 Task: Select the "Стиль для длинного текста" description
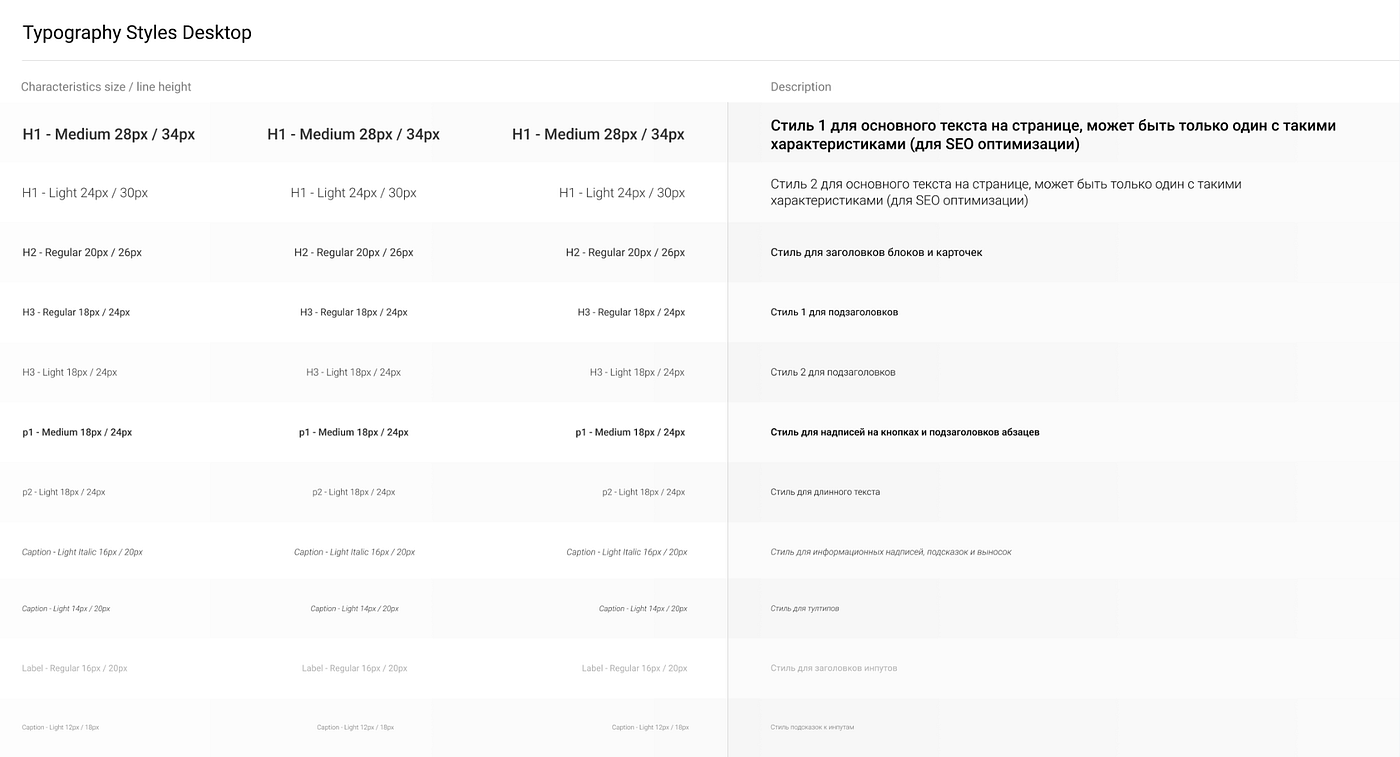tap(825, 492)
